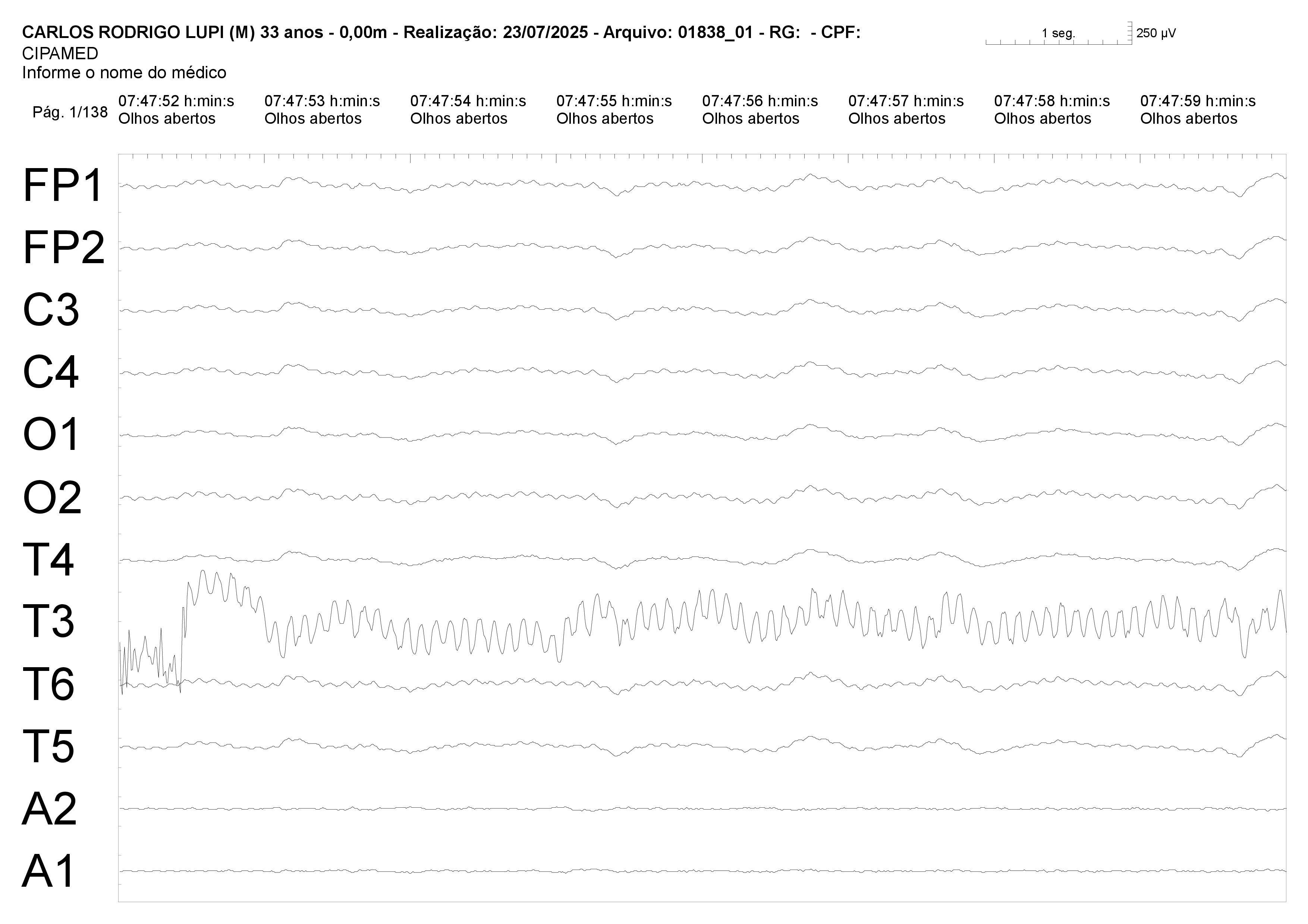Click the 07:47:53 time marker
Screen dimensions: 1308x924
pos(322,101)
